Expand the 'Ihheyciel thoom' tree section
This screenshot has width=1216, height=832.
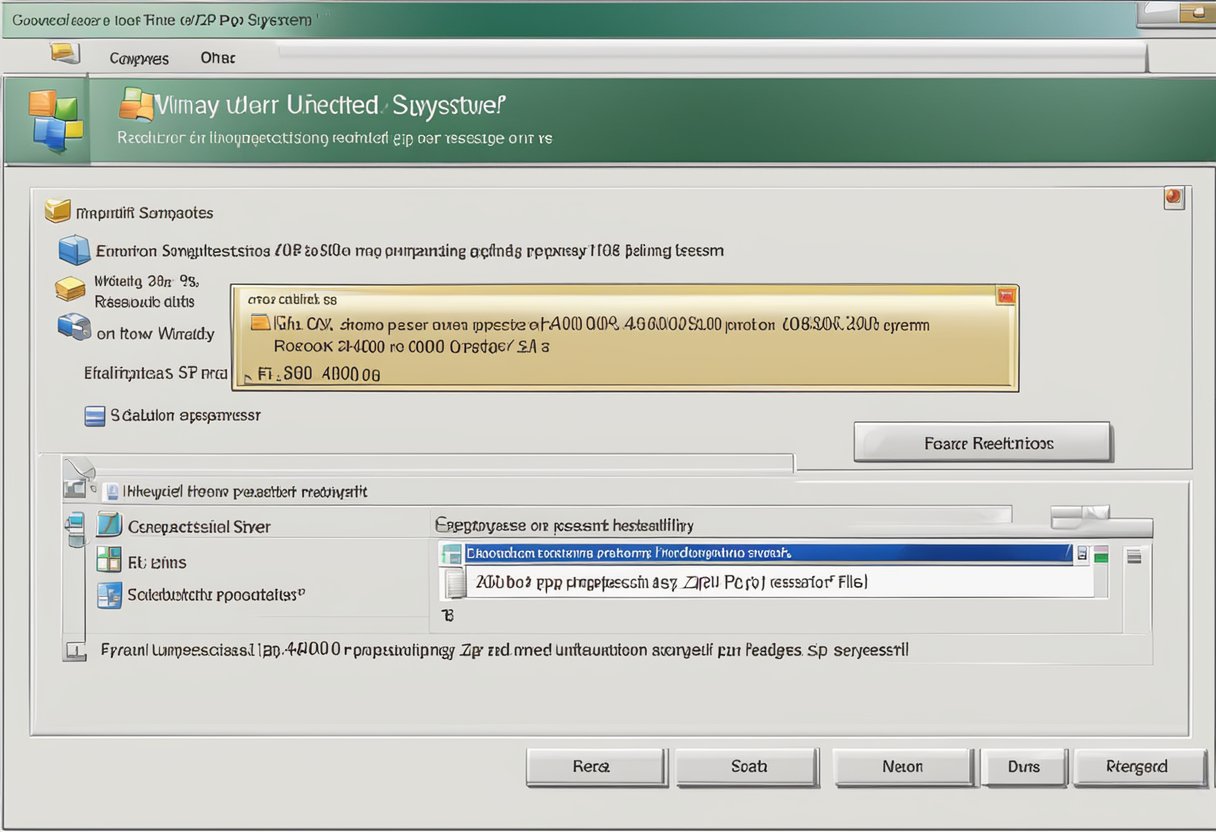(112, 491)
